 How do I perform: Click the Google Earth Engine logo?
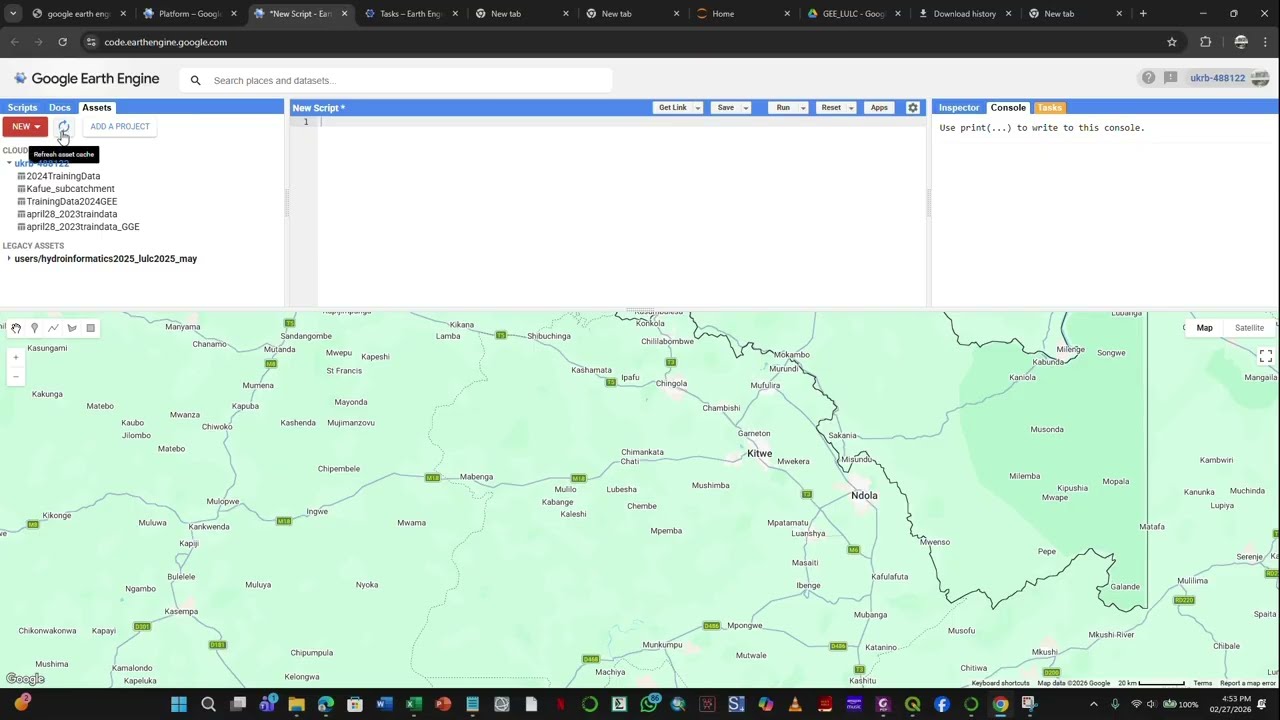point(86,79)
